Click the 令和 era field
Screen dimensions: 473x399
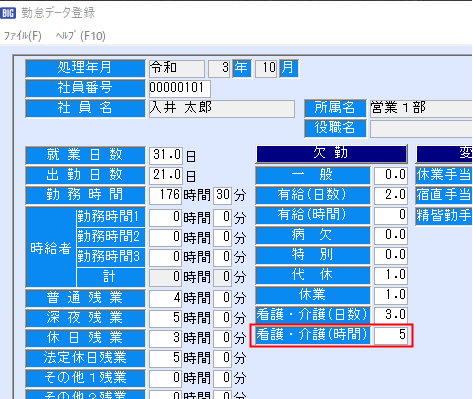click(x=177, y=69)
